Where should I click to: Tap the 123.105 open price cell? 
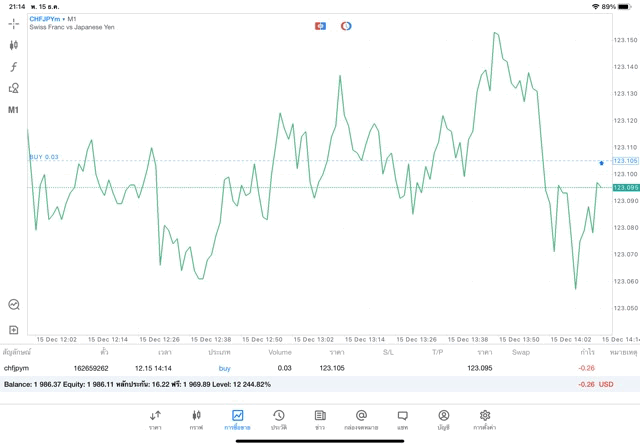(x=332, y=368)
